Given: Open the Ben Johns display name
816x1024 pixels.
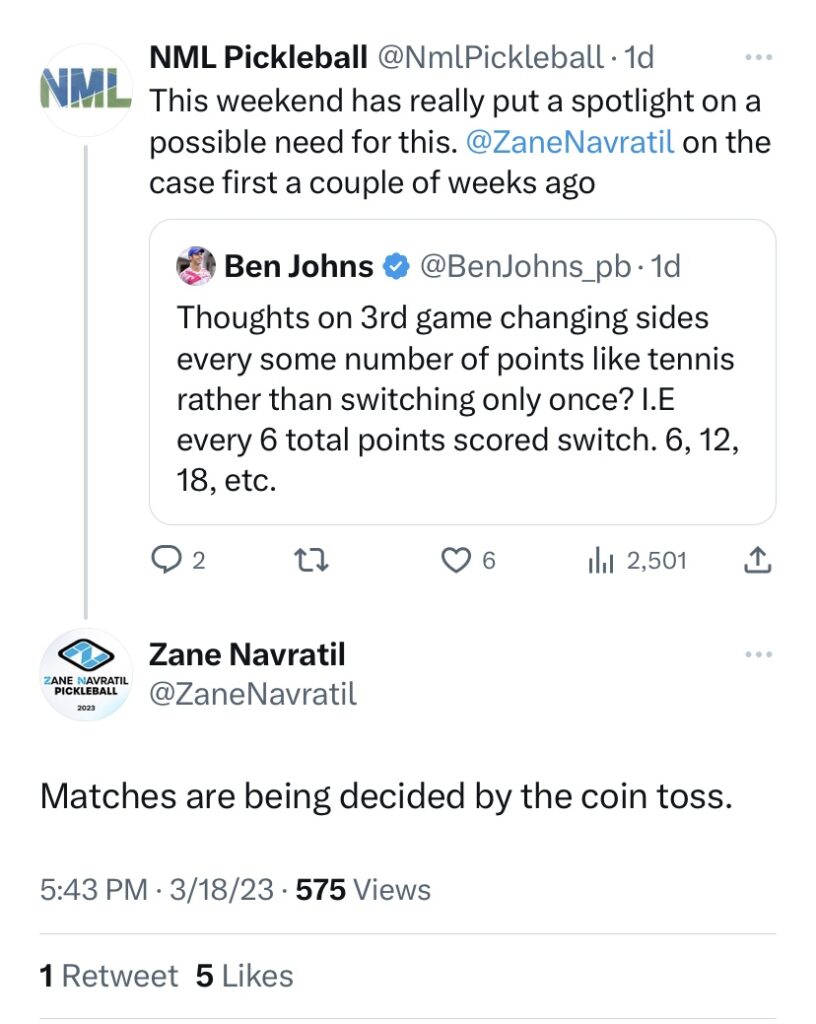Looking at the screenshot, I should pyautogui.click(x=299, y=267).
